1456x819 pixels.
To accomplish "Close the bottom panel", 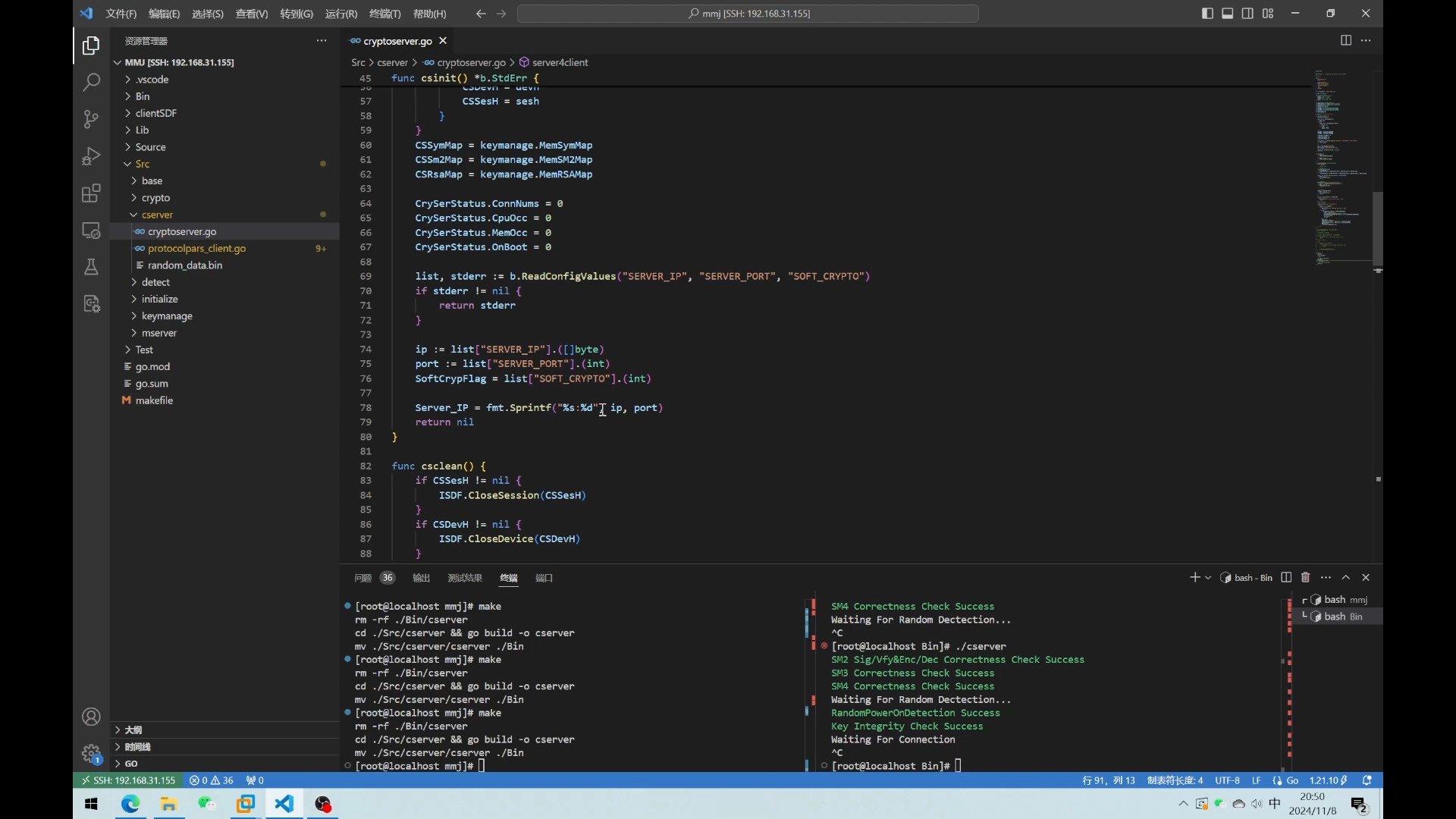I will point(1366,578).
